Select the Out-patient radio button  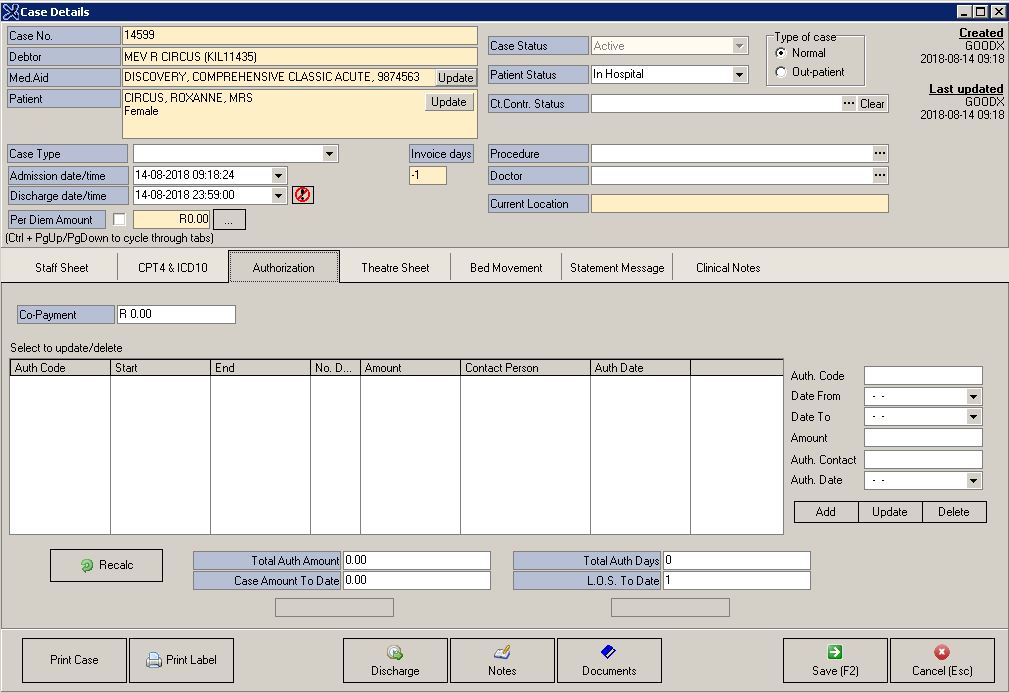tap(781, 72)
